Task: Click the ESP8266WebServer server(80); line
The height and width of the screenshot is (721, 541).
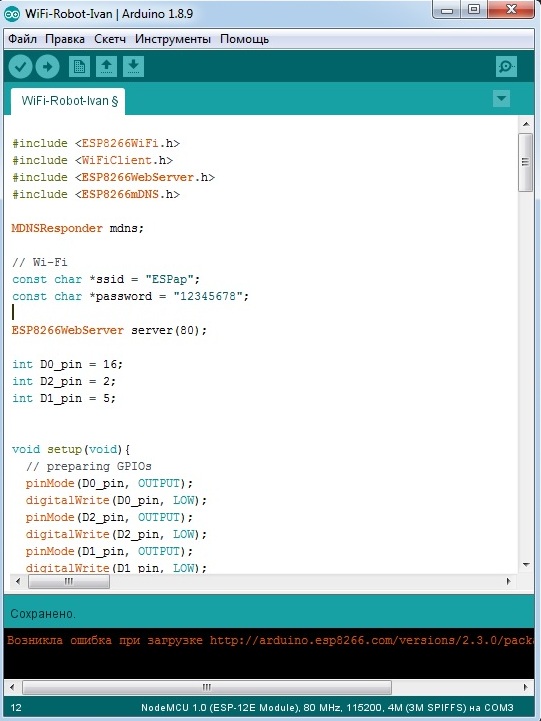Action: click(109, 331)
